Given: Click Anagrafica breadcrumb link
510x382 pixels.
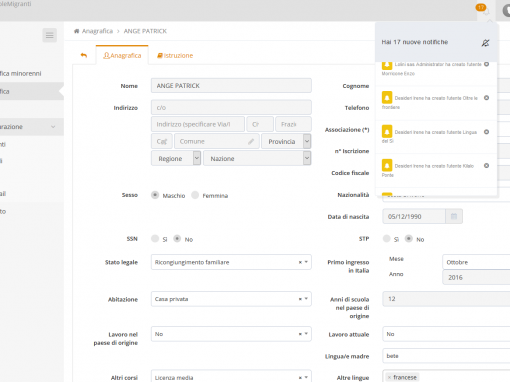Looking at the screenshot, I should point(97,31).
